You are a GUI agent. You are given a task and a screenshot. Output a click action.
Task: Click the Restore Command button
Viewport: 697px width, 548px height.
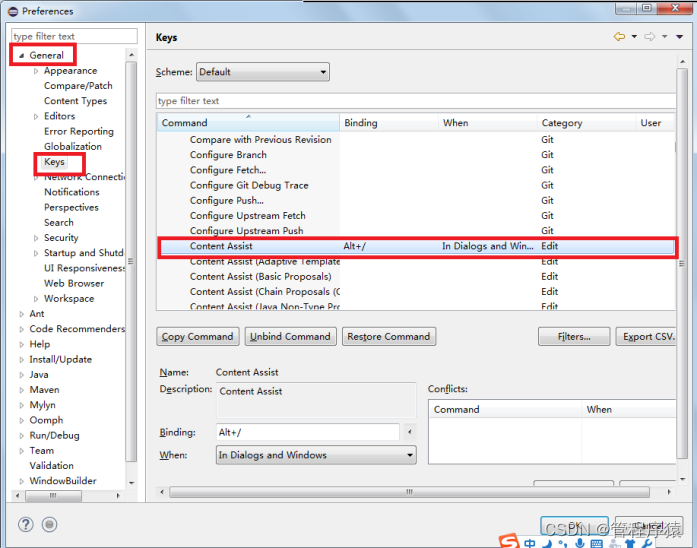389,336
